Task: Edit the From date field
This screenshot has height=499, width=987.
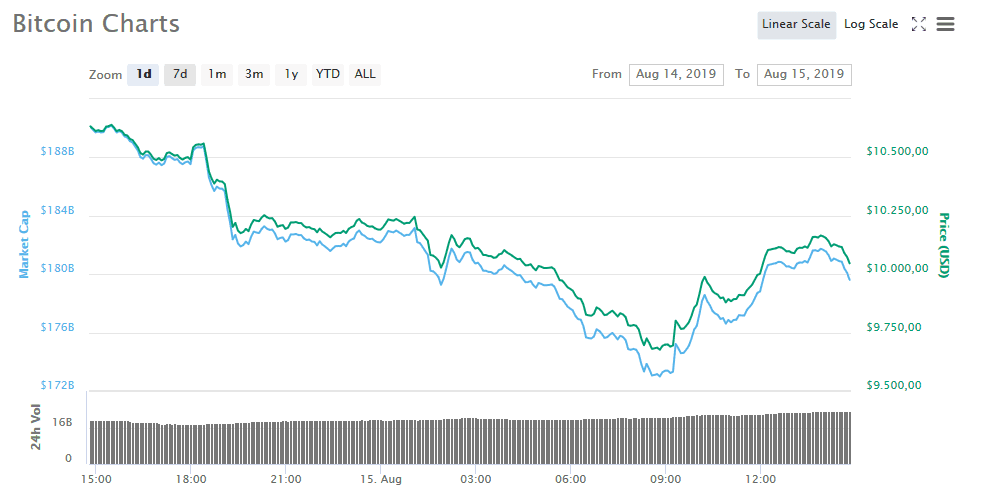Action: point(676,74)
